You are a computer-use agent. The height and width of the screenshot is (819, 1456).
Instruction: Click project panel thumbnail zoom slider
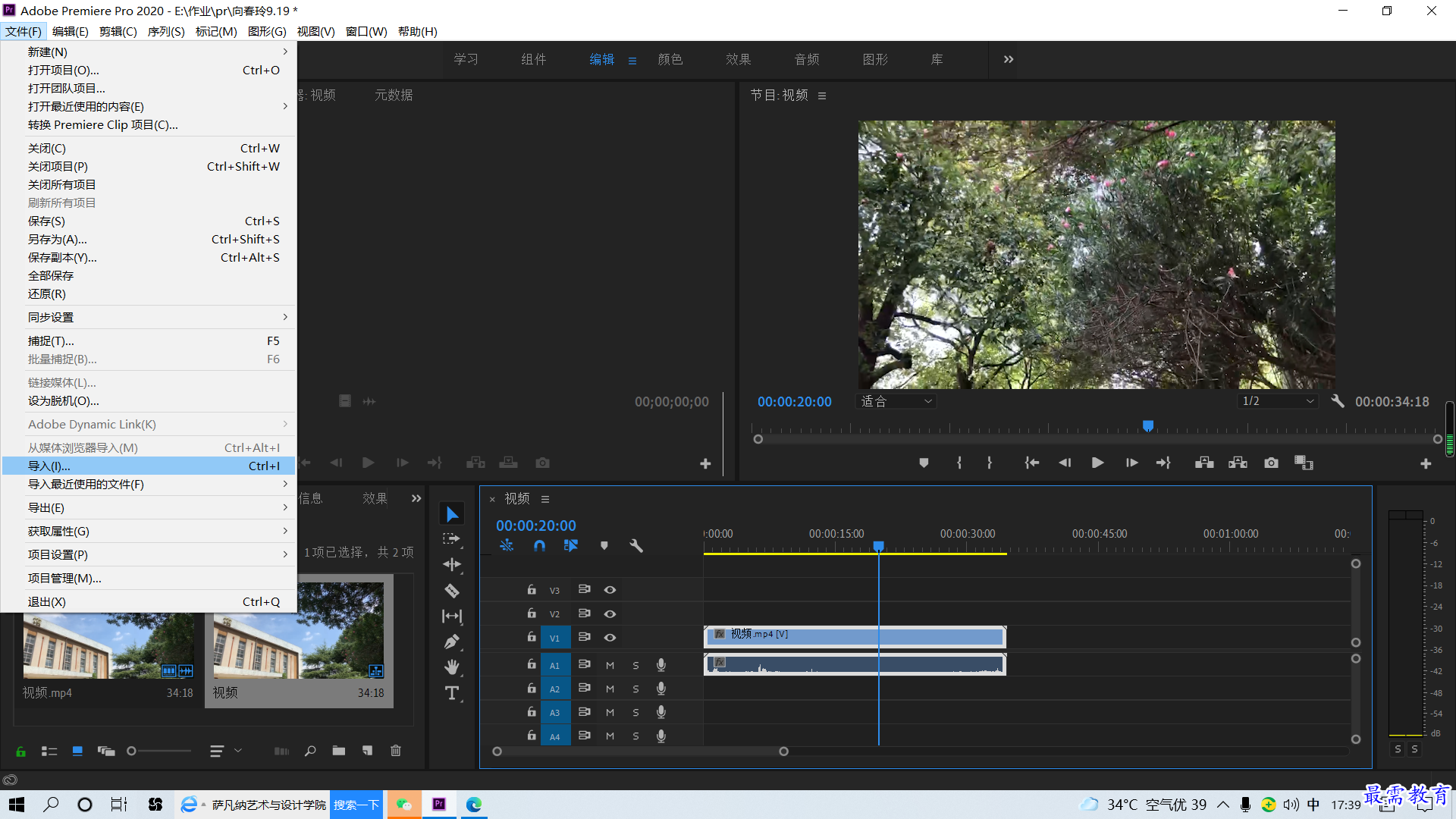pyautogui.click(x=160, y=751)
